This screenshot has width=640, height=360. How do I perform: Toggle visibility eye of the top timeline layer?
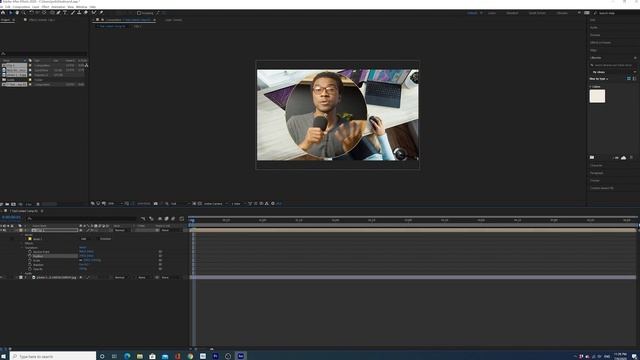2,230
